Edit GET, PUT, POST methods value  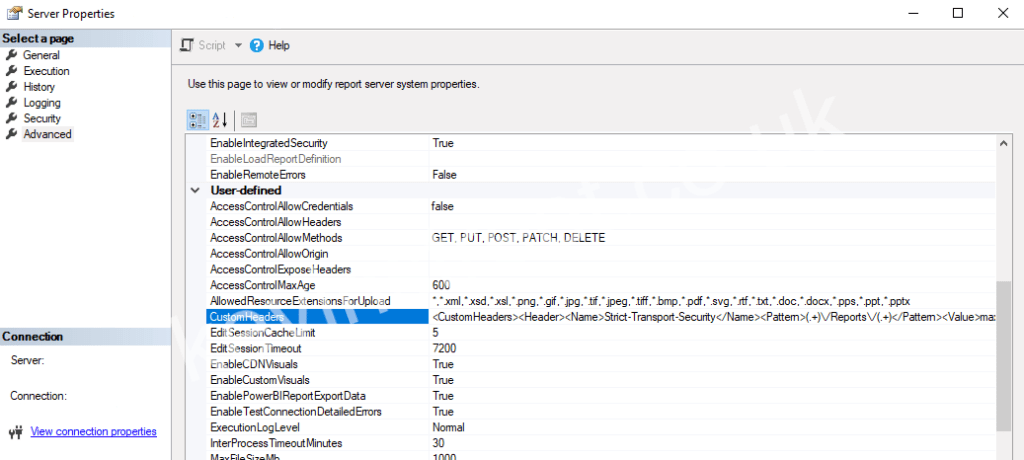coord(519,238)
